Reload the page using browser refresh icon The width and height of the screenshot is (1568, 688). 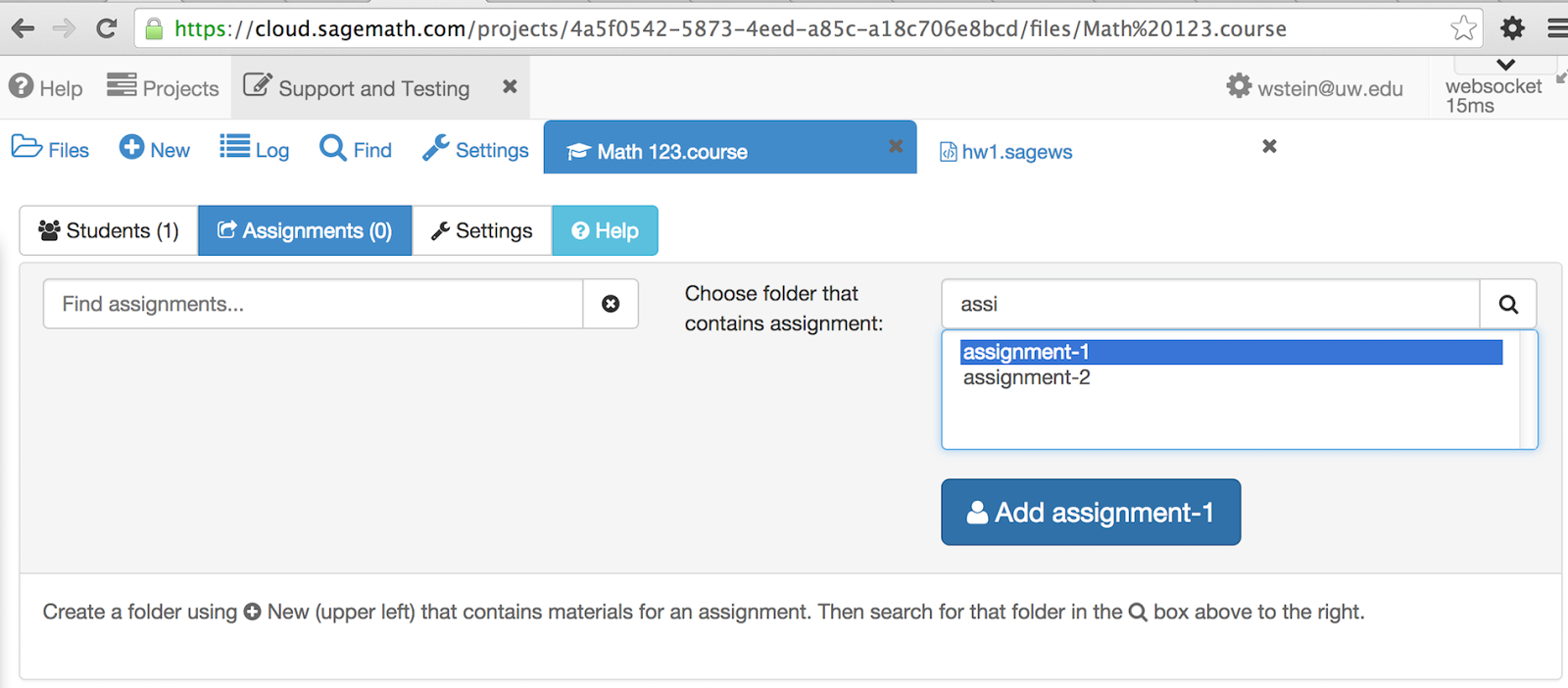(x=107, y=28)
